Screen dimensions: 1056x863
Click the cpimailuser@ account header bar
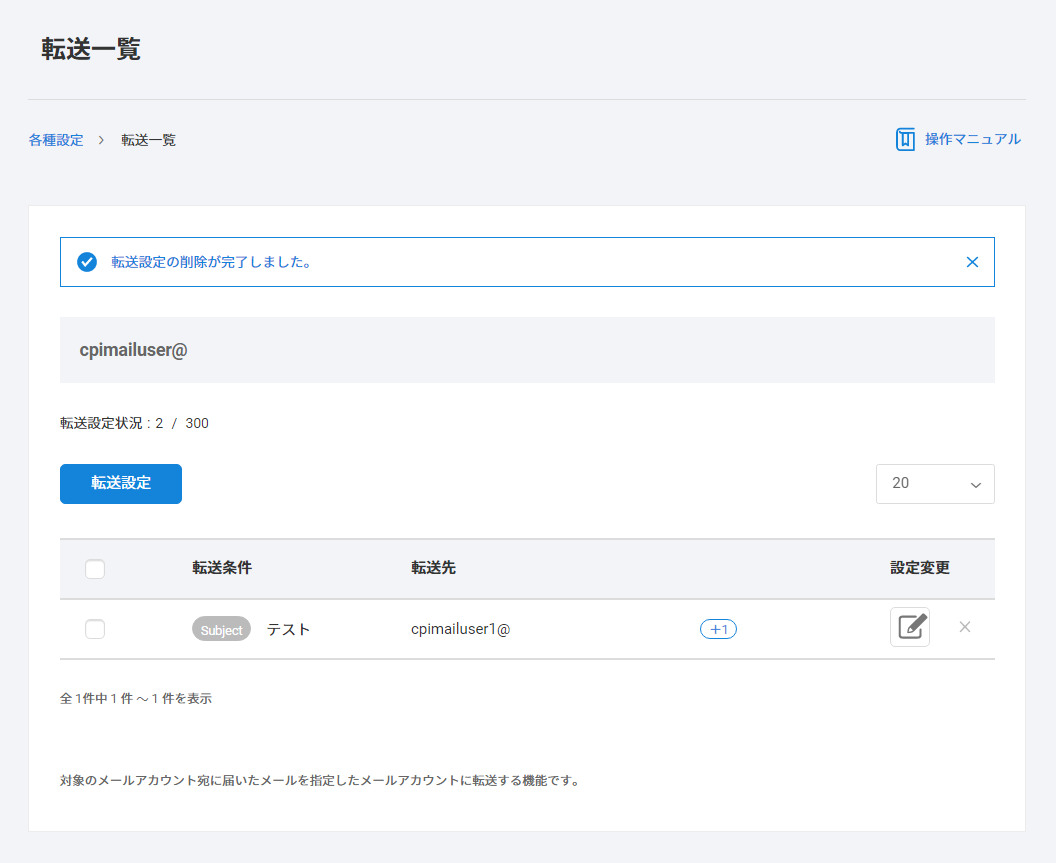point(527,350)
